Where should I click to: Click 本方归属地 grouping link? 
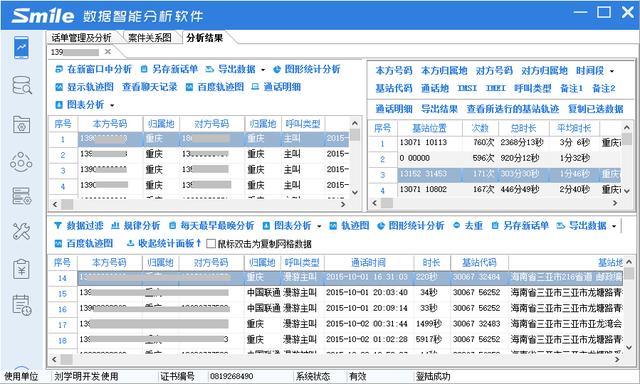click(444, 71)
